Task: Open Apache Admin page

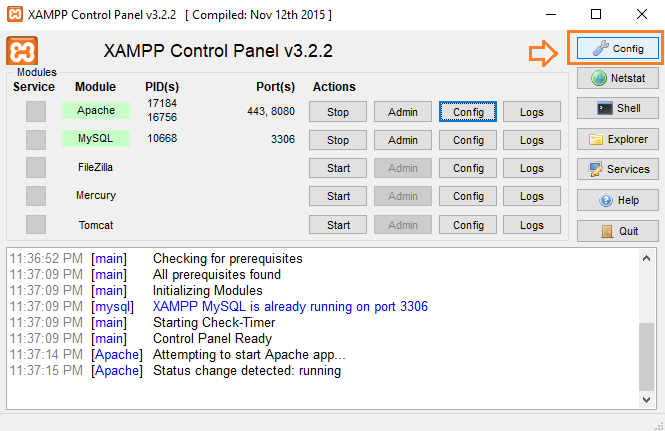Action: (402, 112)
